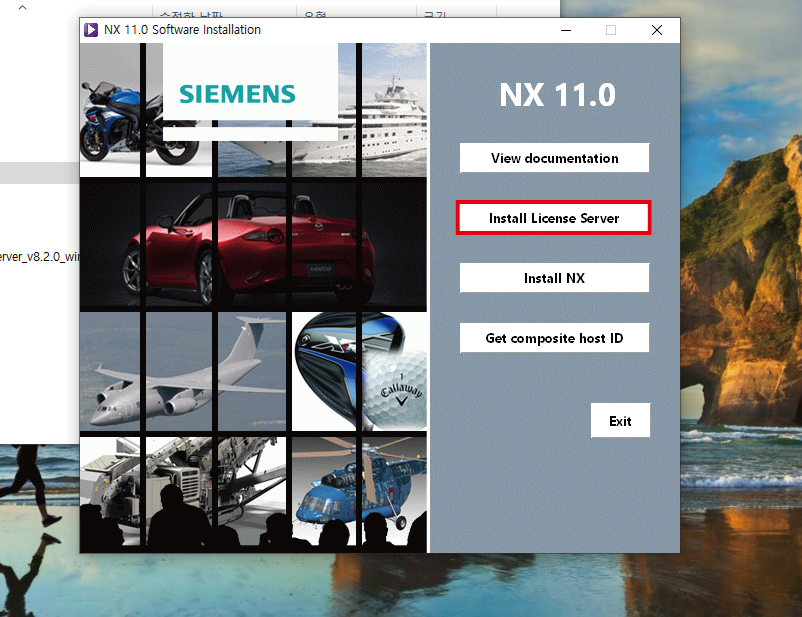Select server_v8.2.0 file in background Explorer window
Viewport: 802px width, 617px height.
(x=40, y=256)
